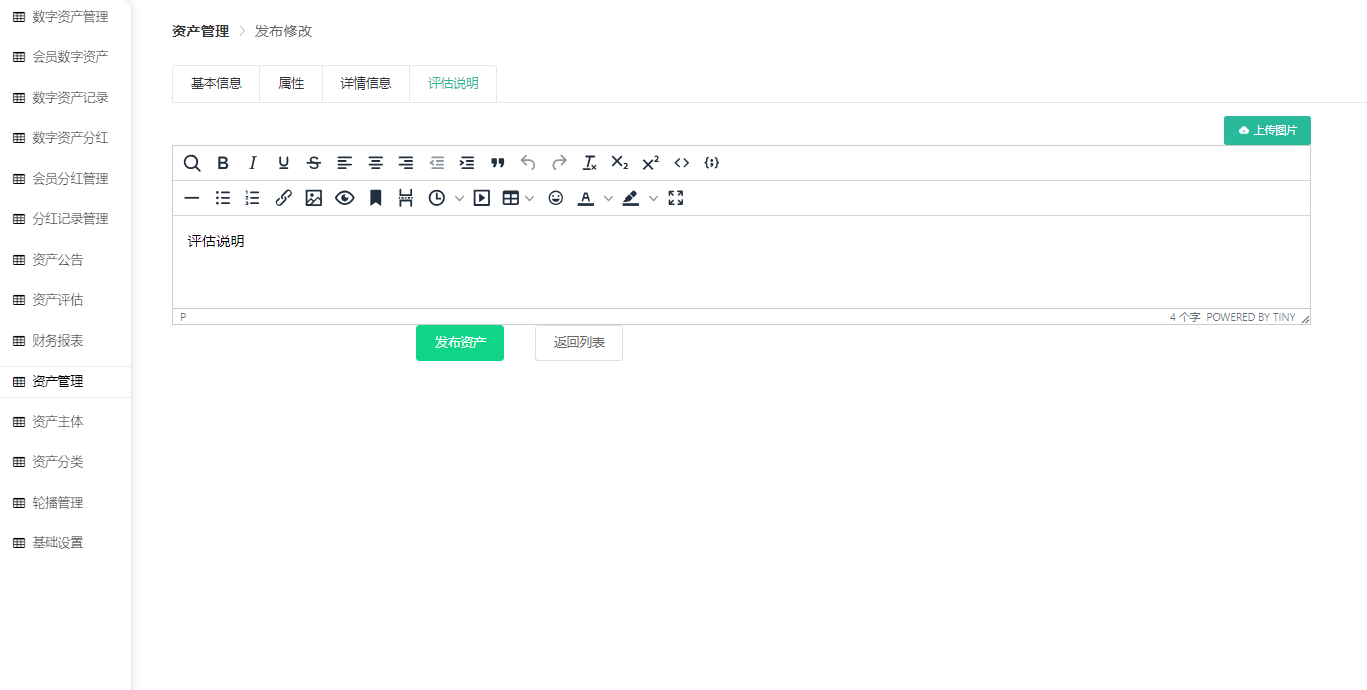
Task: Insert an anchor using the bookmark icon
Action: click(375, 198)
